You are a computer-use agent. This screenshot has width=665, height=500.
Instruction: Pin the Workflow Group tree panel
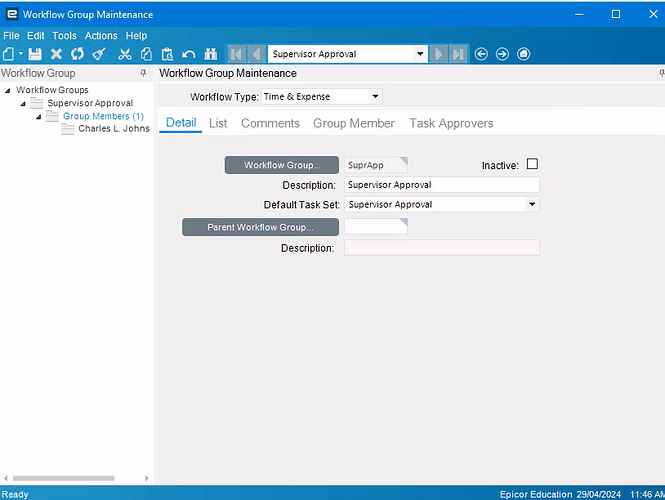tap(143, 73)
